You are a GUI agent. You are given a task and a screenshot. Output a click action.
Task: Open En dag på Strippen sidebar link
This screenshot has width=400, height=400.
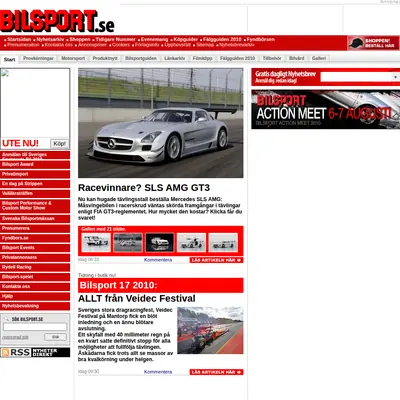coord(35,184)
